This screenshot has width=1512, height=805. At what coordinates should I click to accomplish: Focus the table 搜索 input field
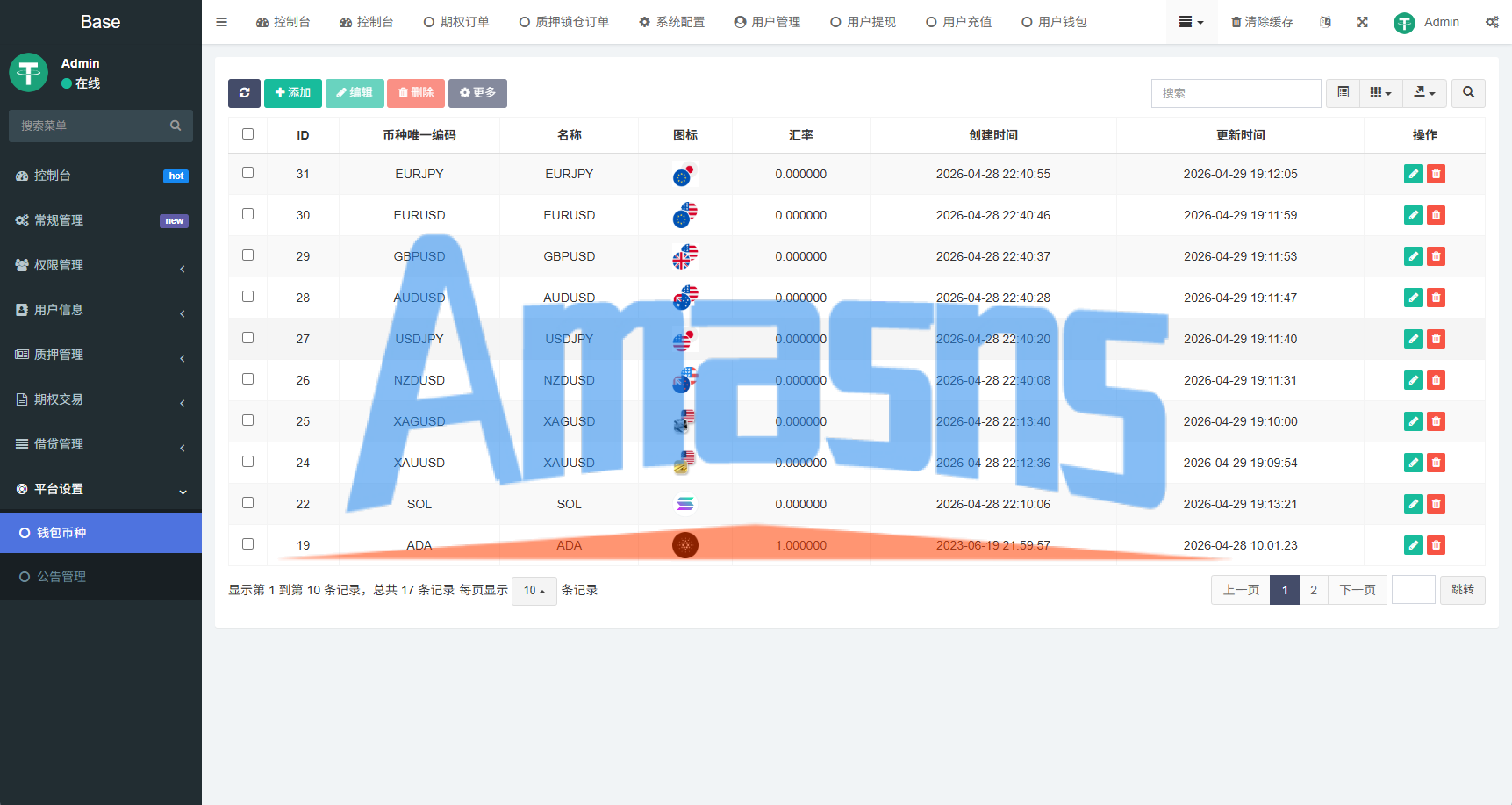tap(1236, 93)
